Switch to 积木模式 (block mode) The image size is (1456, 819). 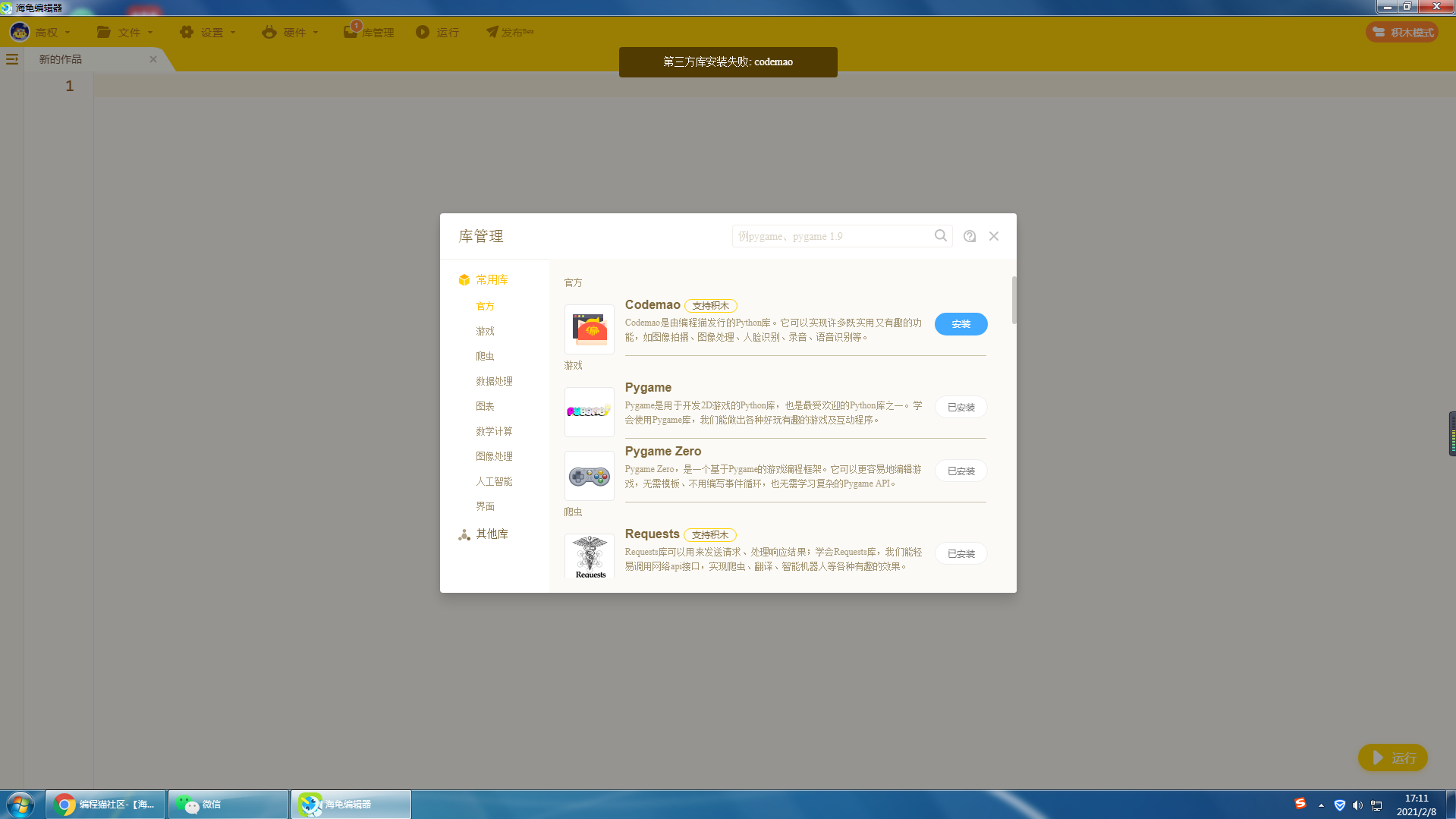point(1402,32)
